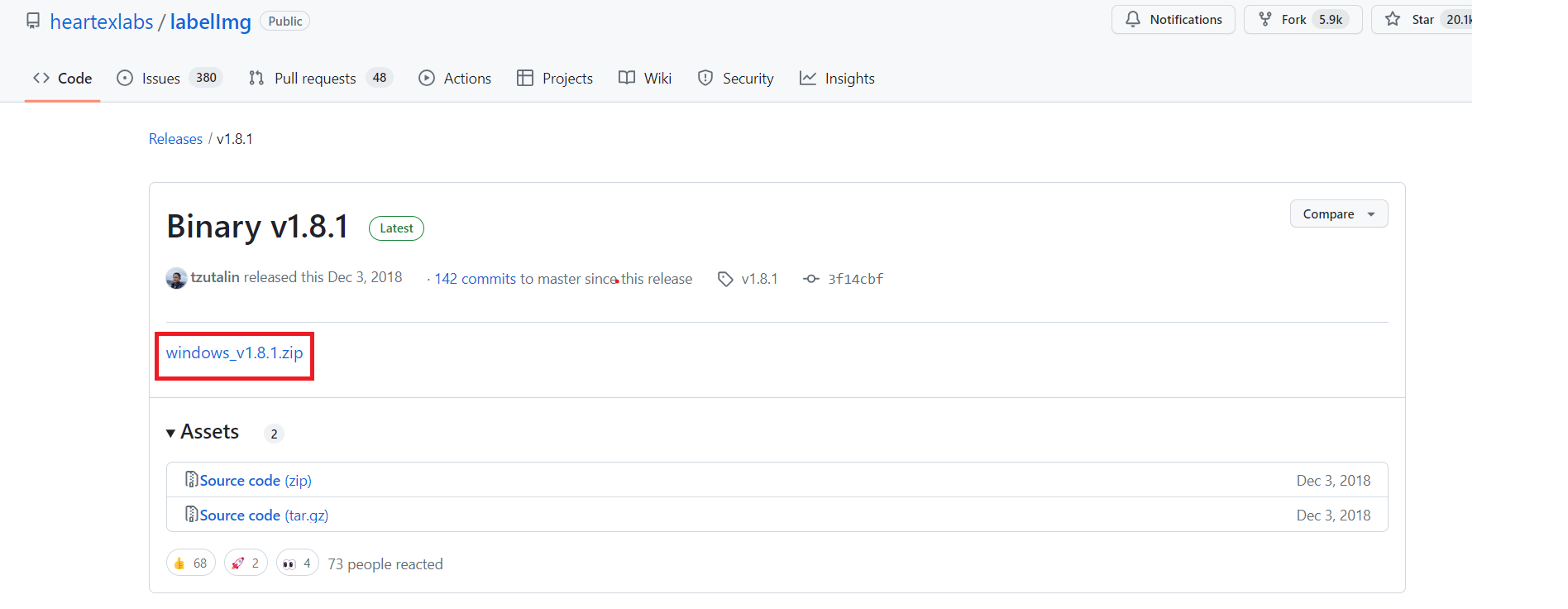Click the Star icon
This screenshot has height=609, width=1568.
point(1393,19)
